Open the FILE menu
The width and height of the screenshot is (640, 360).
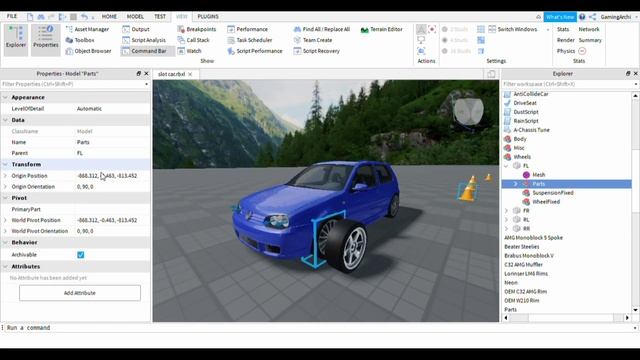[12, 16]
